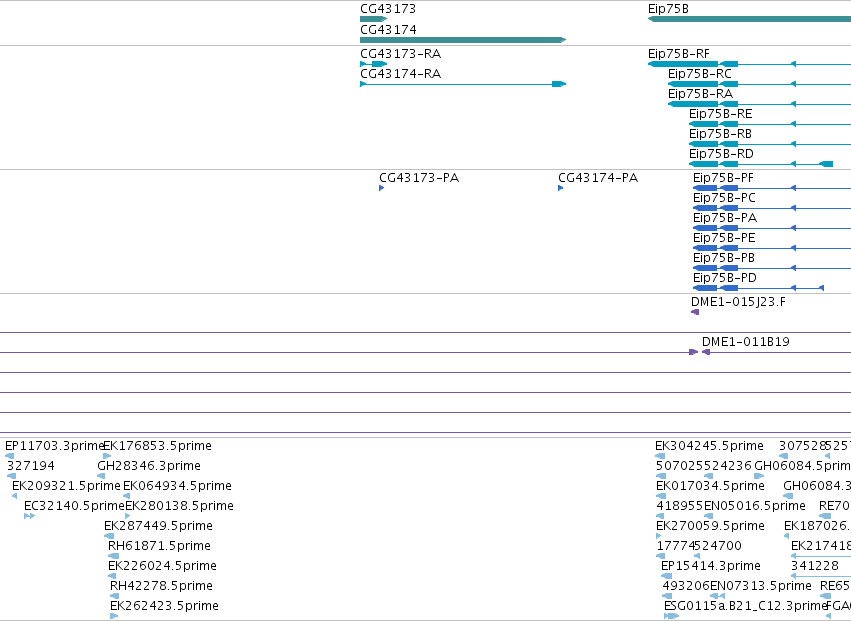Click EST label EK262423.5prime
Viewport: 851px width, 621px height.
(164, 607)
